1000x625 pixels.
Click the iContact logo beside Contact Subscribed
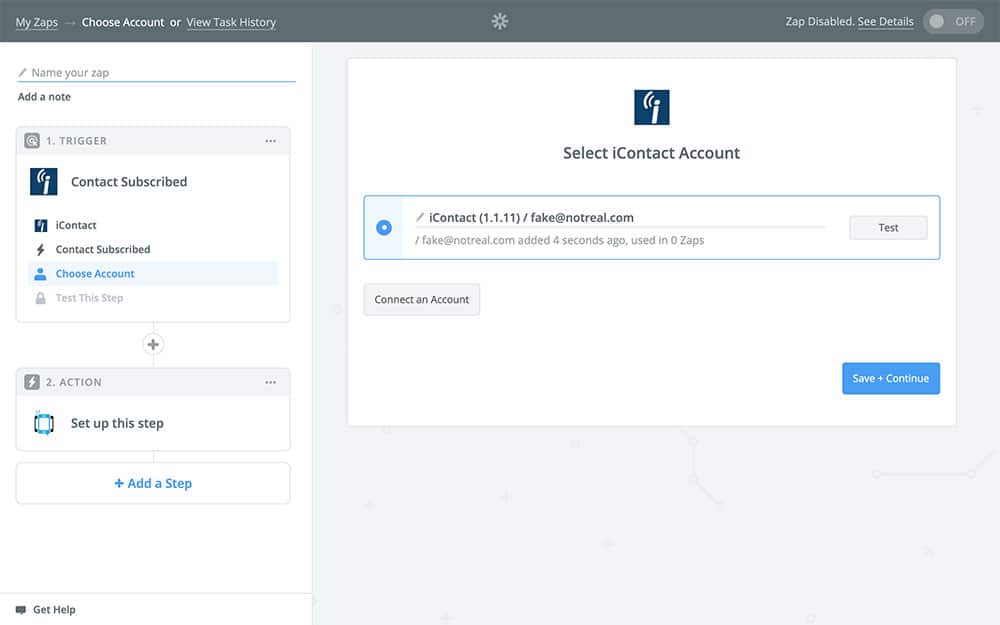(44, 181)
